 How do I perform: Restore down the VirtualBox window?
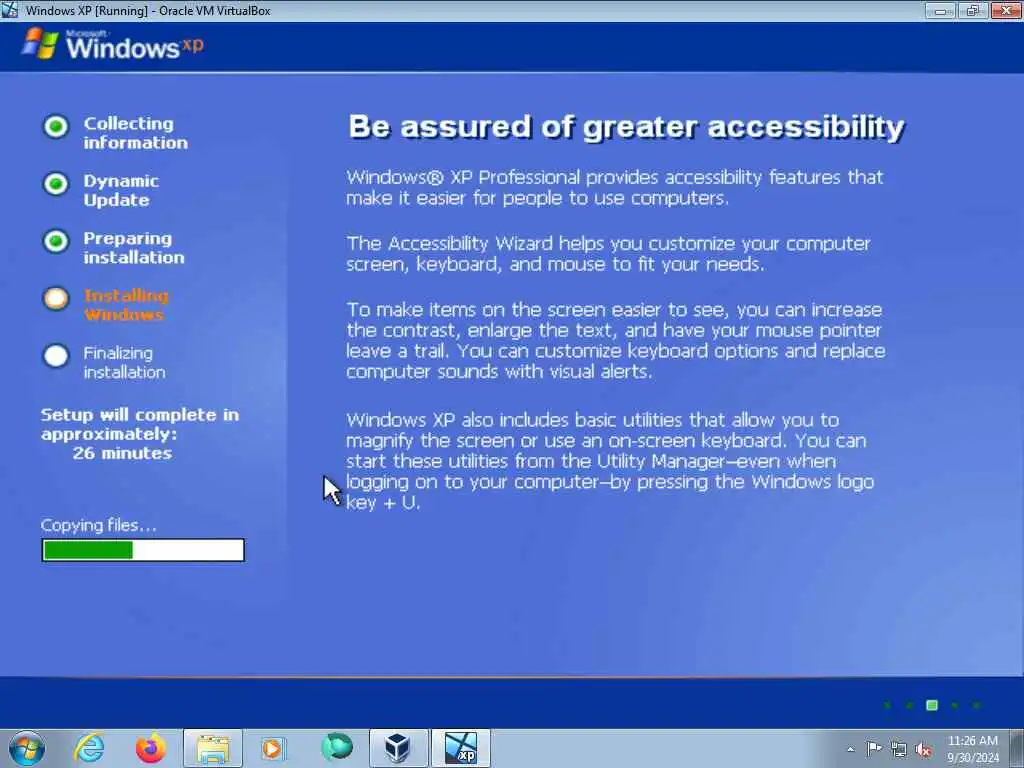[973, 10]
